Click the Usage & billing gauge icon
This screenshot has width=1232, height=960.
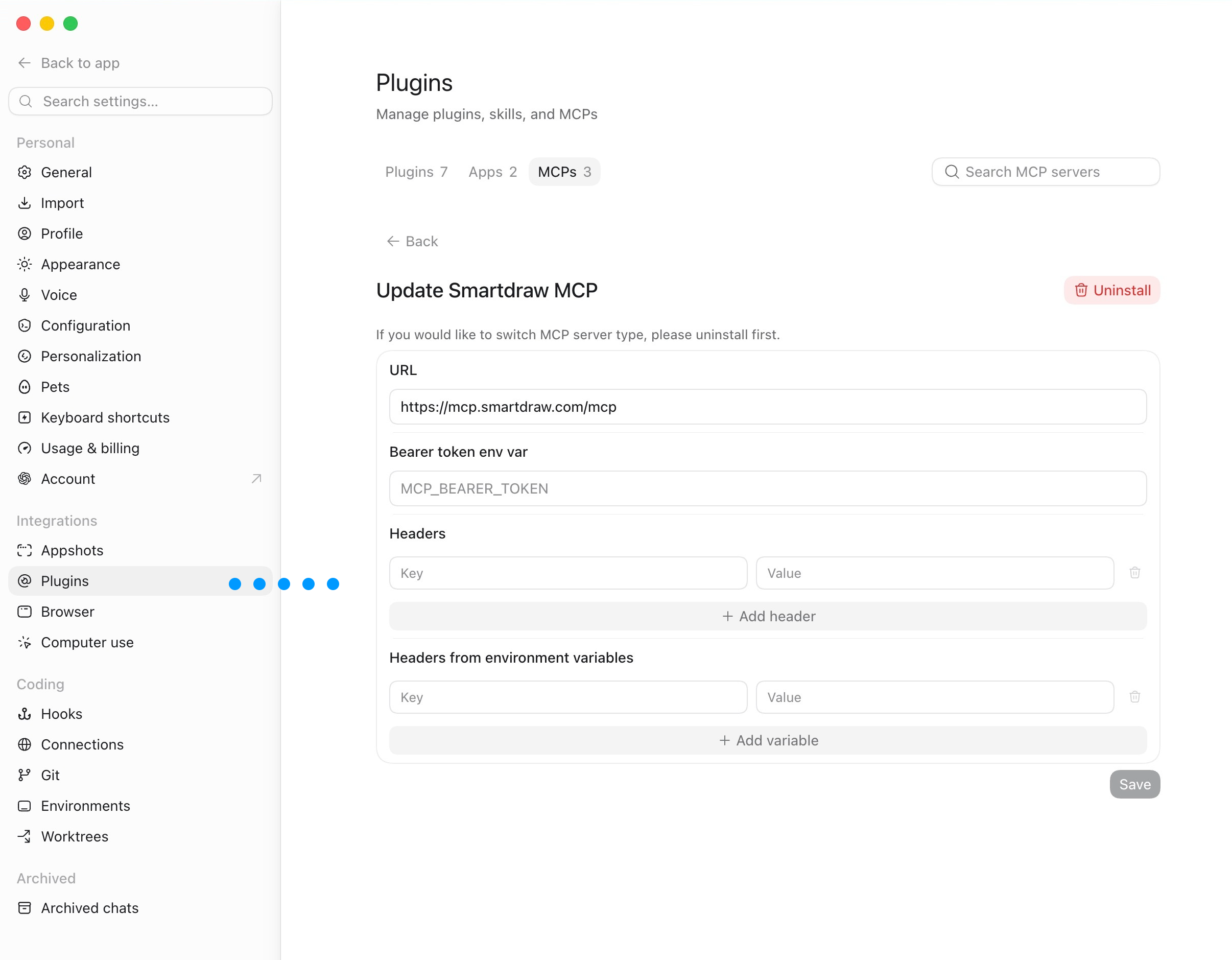24,448
